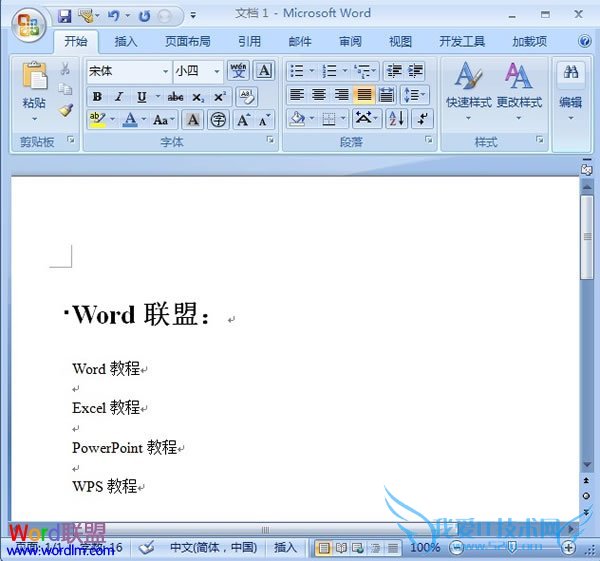The image size is (600, 561).
Task: Center the paragraph text
Action: pyautogui.click(x=319, y=94)
